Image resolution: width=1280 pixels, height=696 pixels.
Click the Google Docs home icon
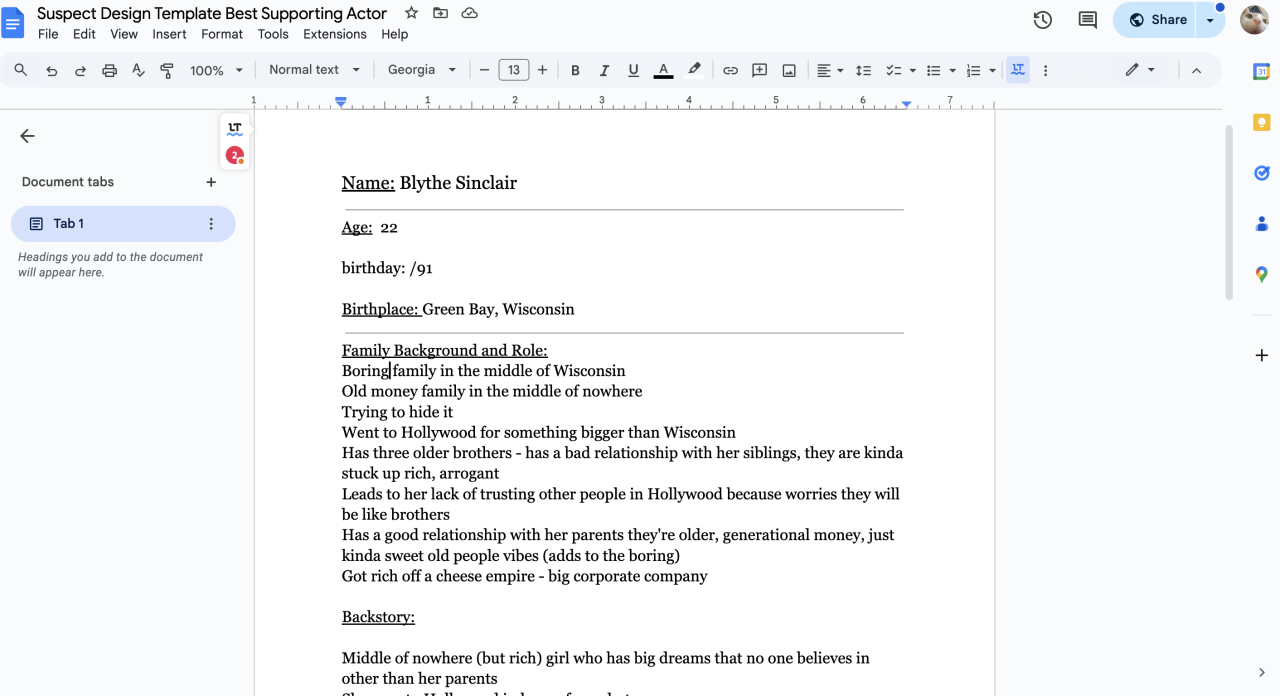click(14, 22)
